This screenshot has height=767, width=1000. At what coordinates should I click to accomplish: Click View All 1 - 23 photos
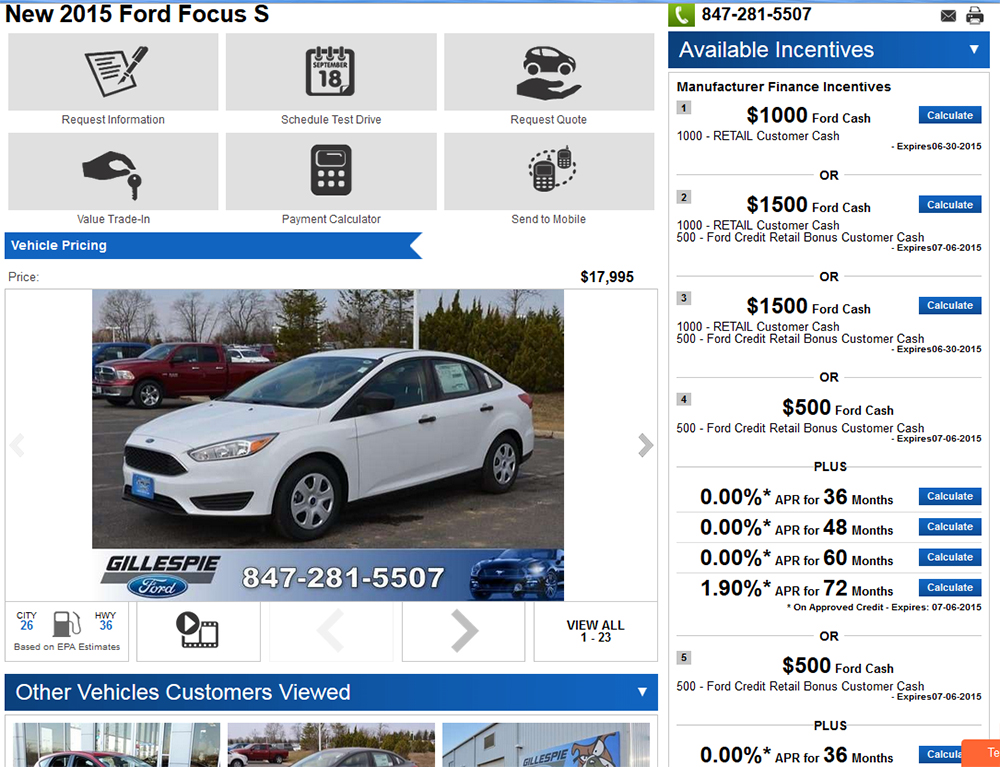(595, 631)
